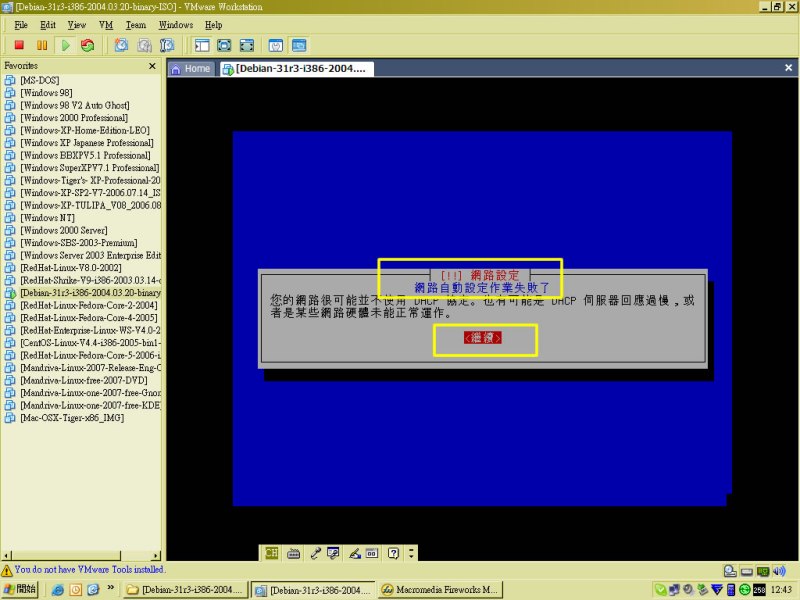Switch to Full Screen mode icon
Viewport: 800px width, 600px height.
tap(224, 45)
